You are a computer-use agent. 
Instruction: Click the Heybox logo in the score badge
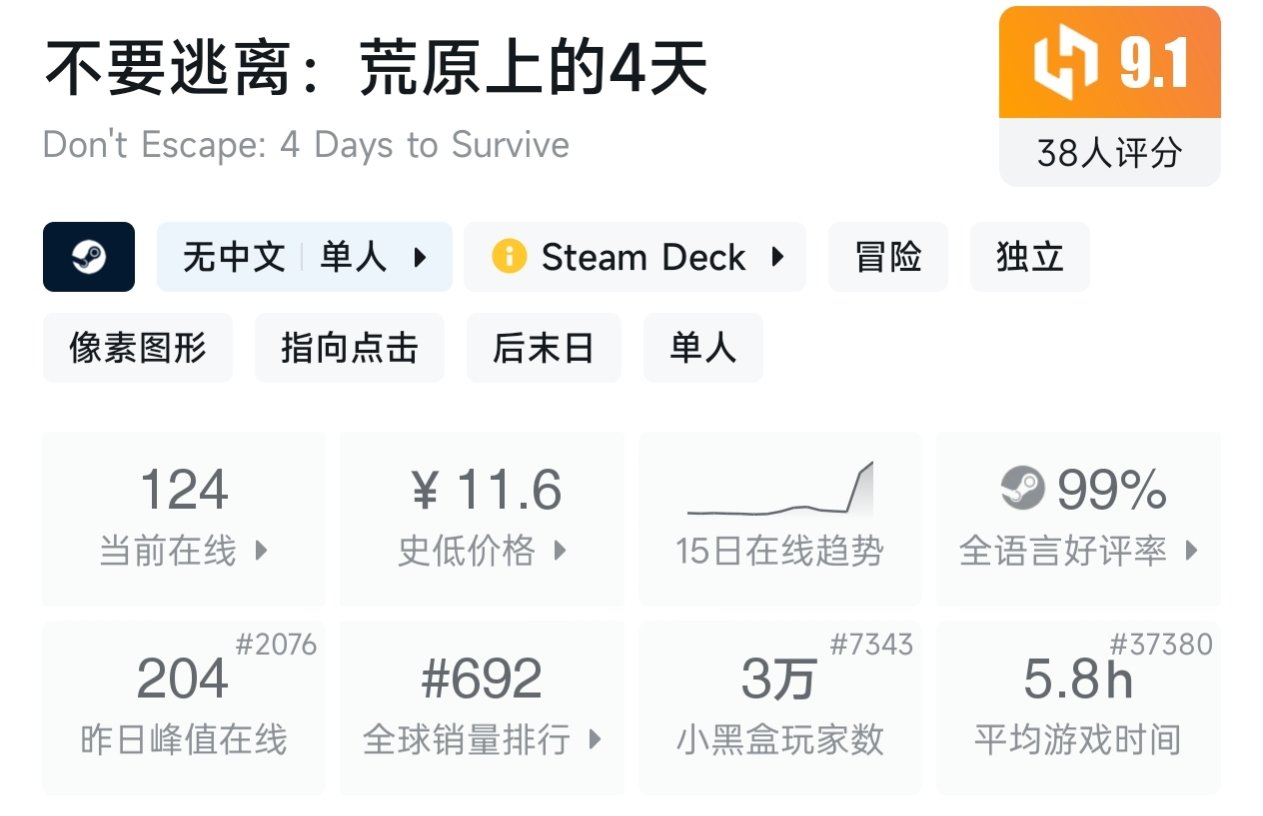(x=1066, y=63)
